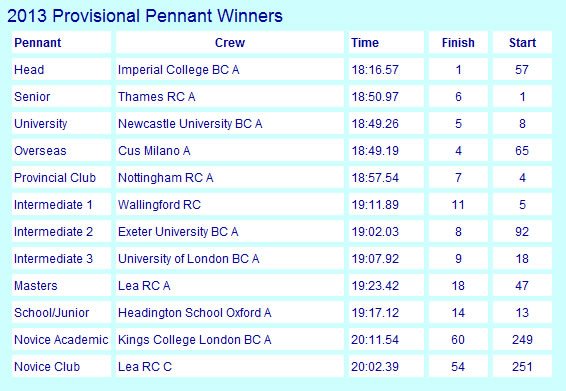Select Thames RC A crew entry
Screen dimensions: 566x391
click(230, 96)
